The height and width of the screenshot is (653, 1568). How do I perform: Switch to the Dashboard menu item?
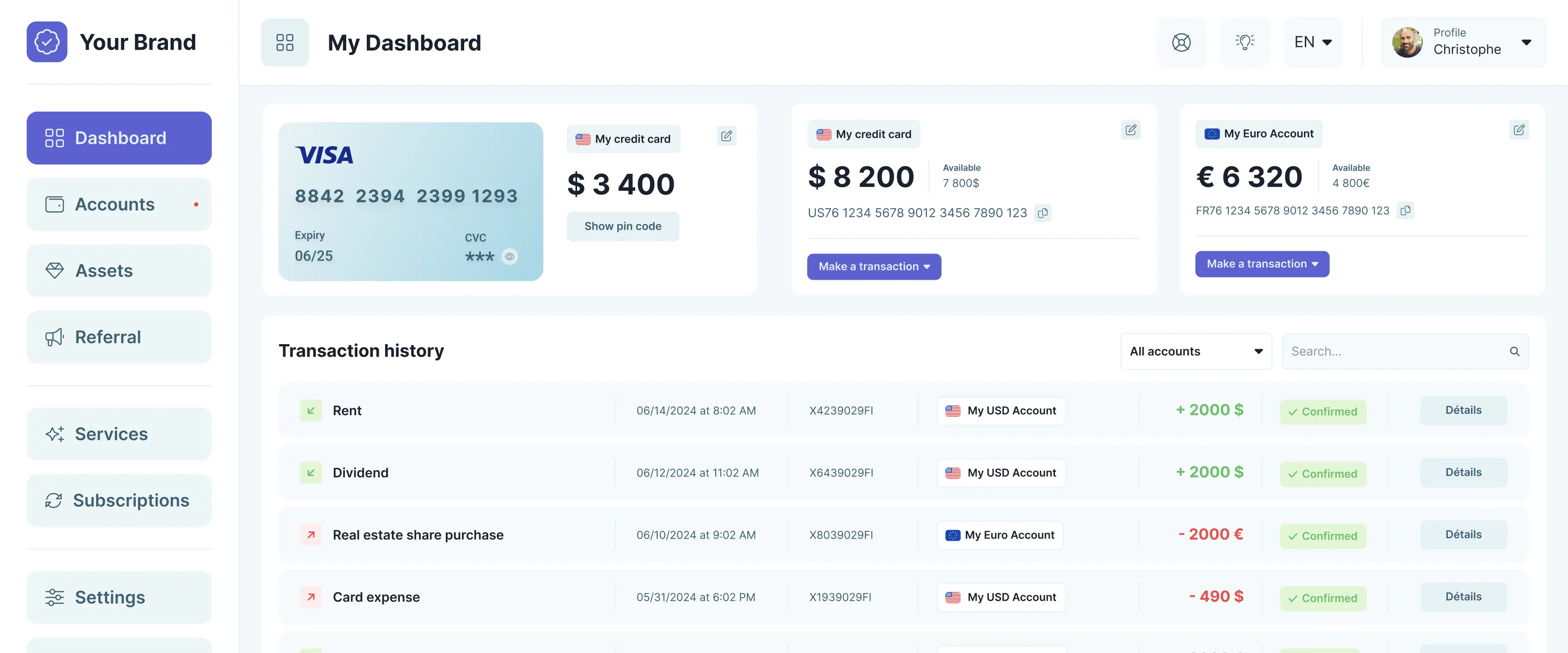tap(120, 138)
